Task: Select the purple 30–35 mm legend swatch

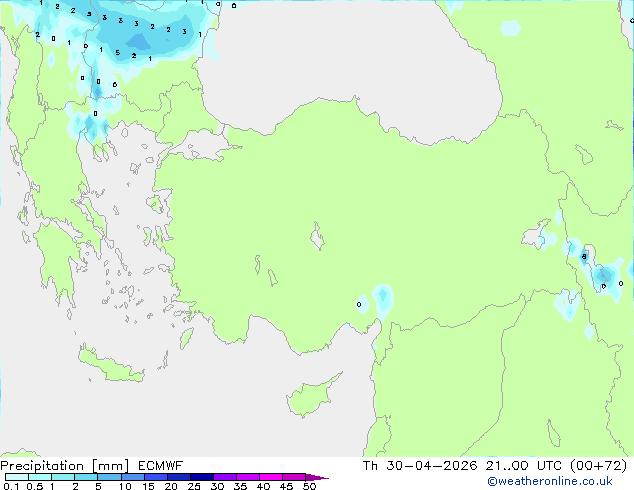Action: [x=225, y=477]
